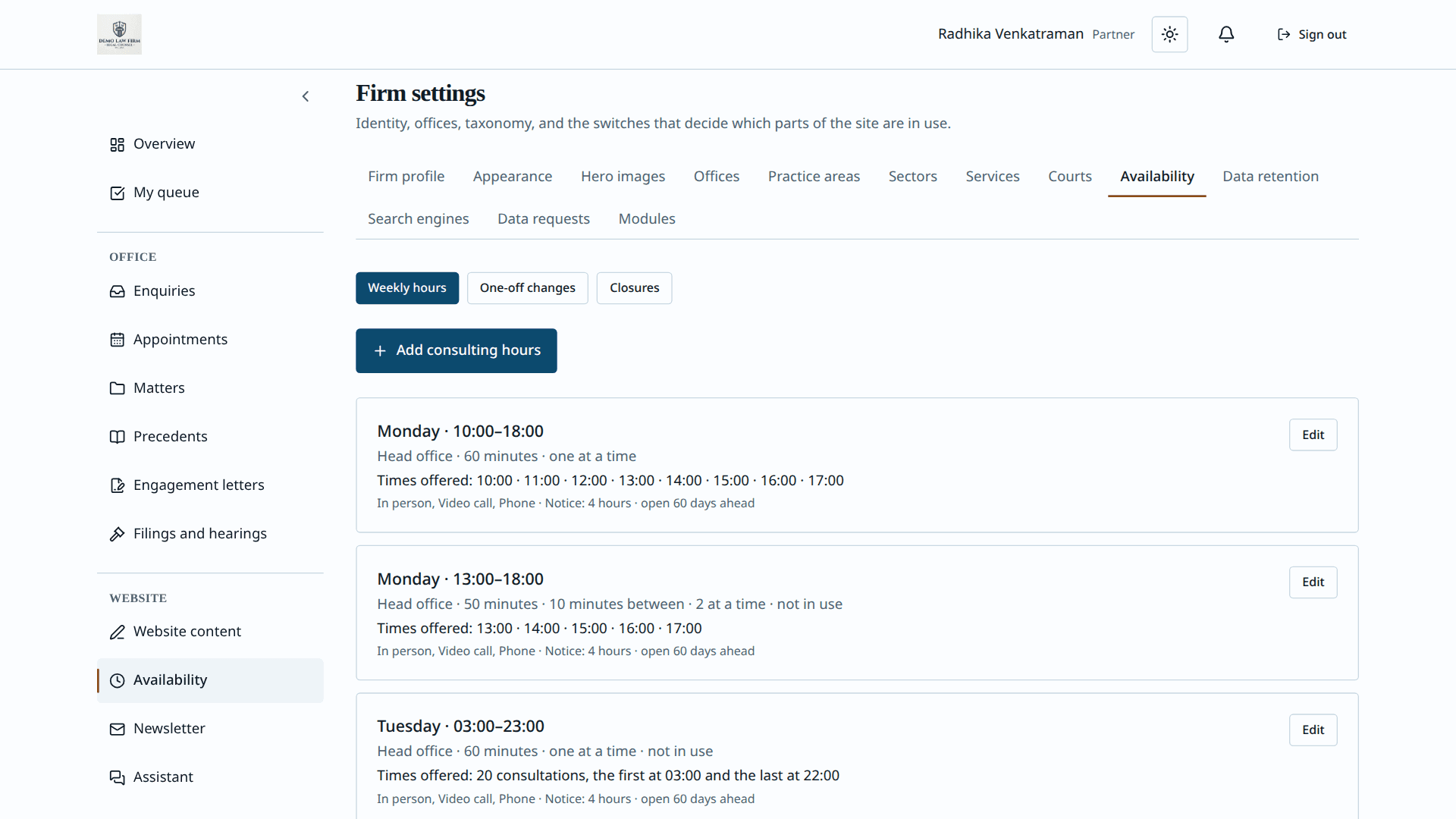Edit Tuesday 03:00–23:00 hours
The height and width of the screenshot is (819, 1456).
pos(1313,730)
